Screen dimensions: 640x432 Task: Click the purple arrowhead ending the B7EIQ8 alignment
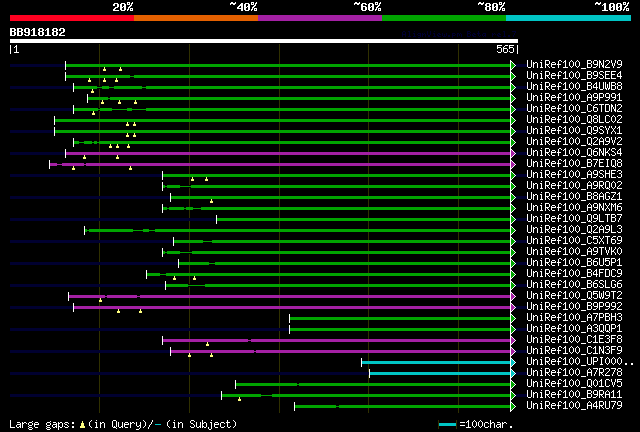[x=513, y=165]
